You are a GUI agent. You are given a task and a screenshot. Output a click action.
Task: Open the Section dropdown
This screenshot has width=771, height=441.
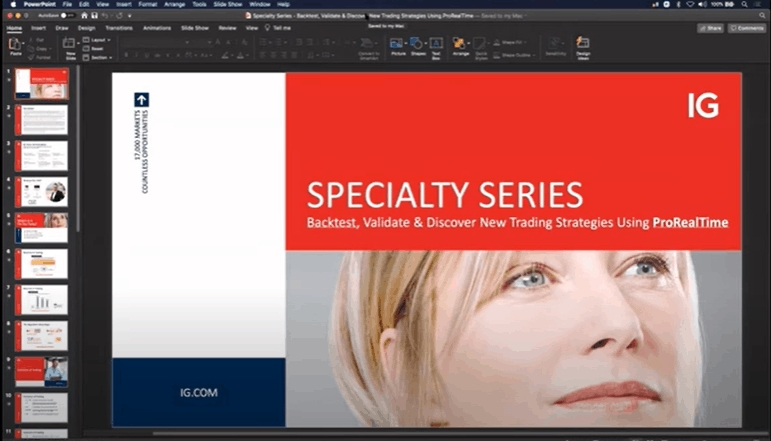coord(97,58)
